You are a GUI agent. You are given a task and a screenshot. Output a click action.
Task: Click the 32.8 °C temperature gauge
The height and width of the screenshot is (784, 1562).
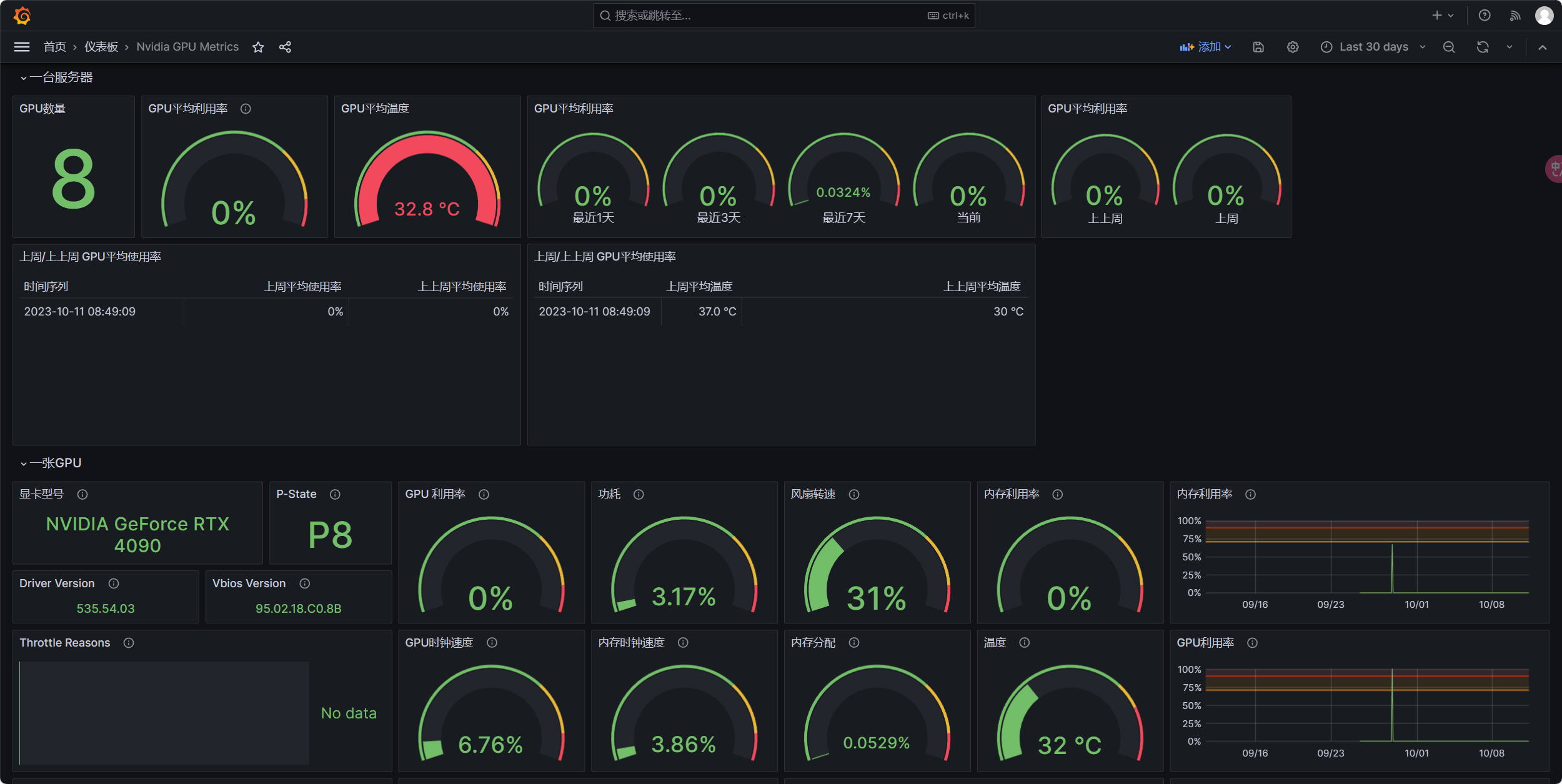pyautogui.click(x=427, y=179)
